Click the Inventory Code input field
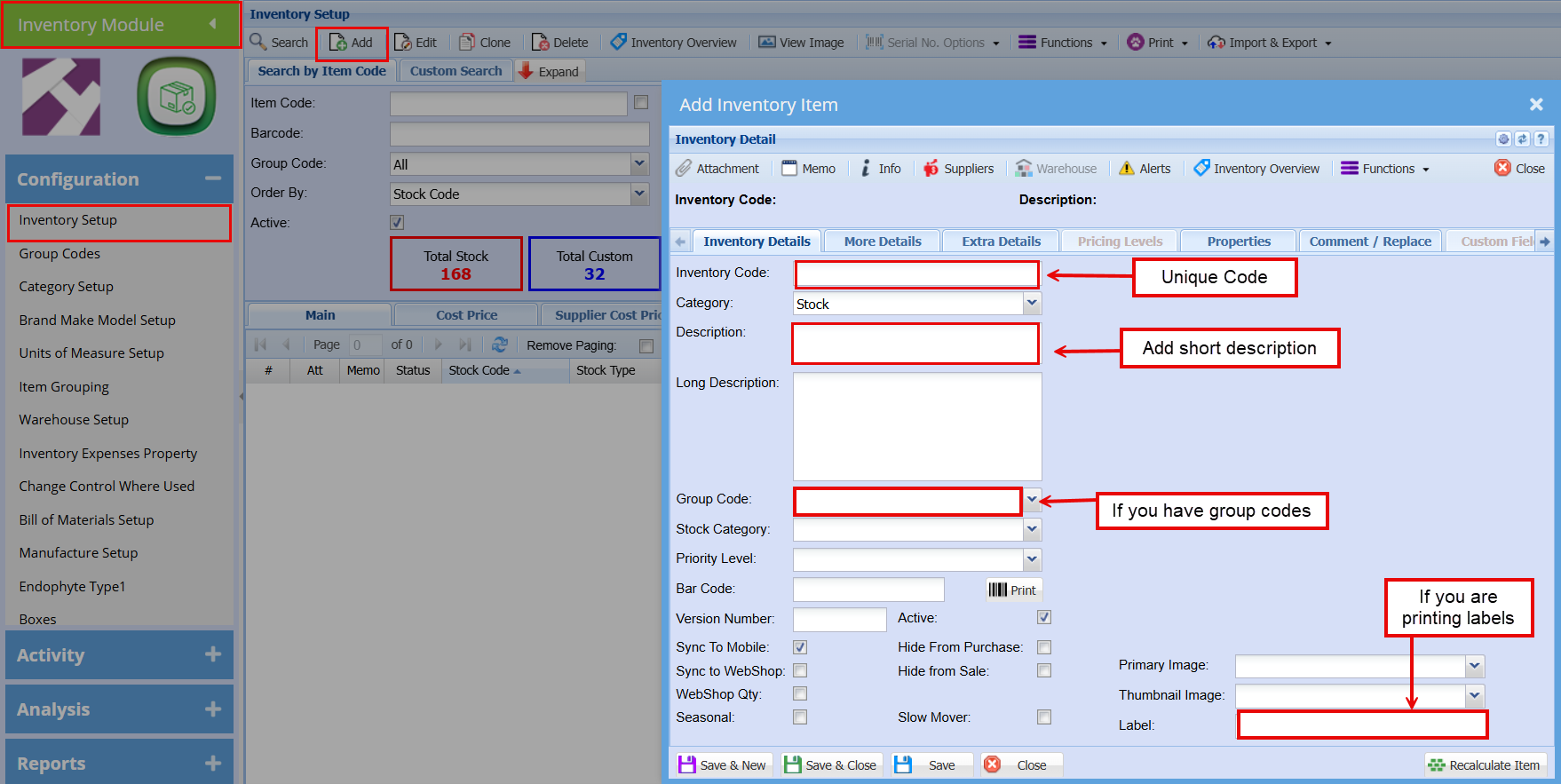This screenshot has width=1561, height=784. tap(916, 274)
